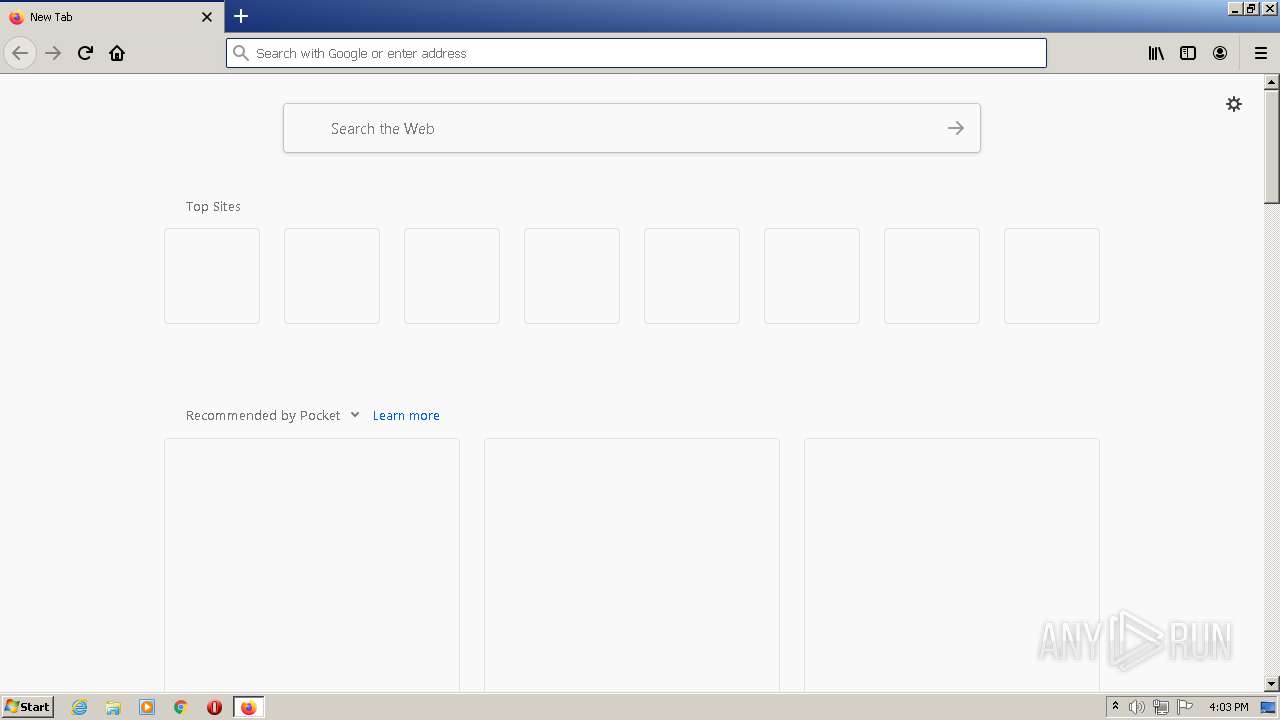
Task: Click the Top Sites heading
Action: point(213,206)
